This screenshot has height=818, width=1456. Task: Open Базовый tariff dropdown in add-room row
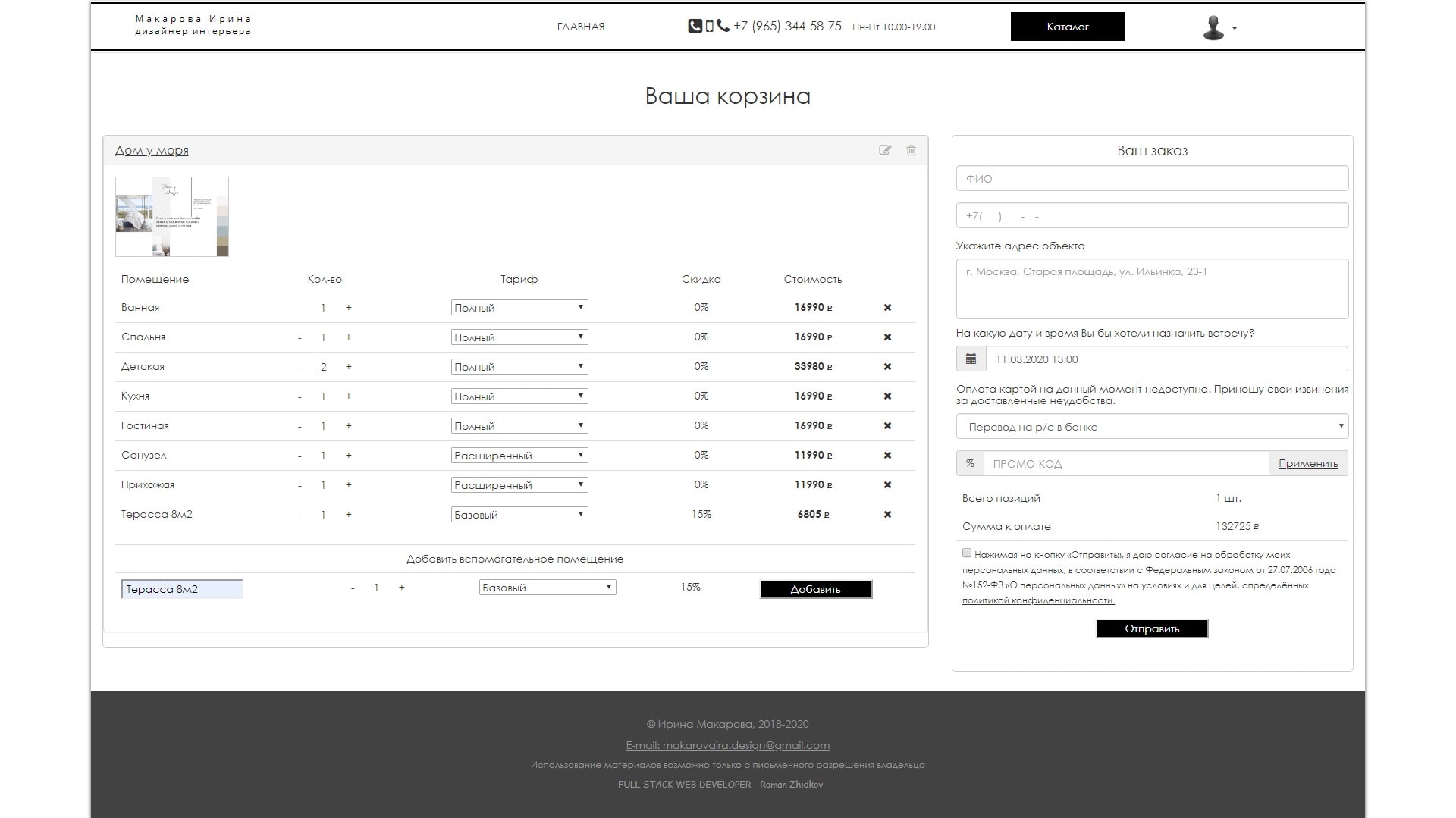pyautogui.click(x=548, y=588)
